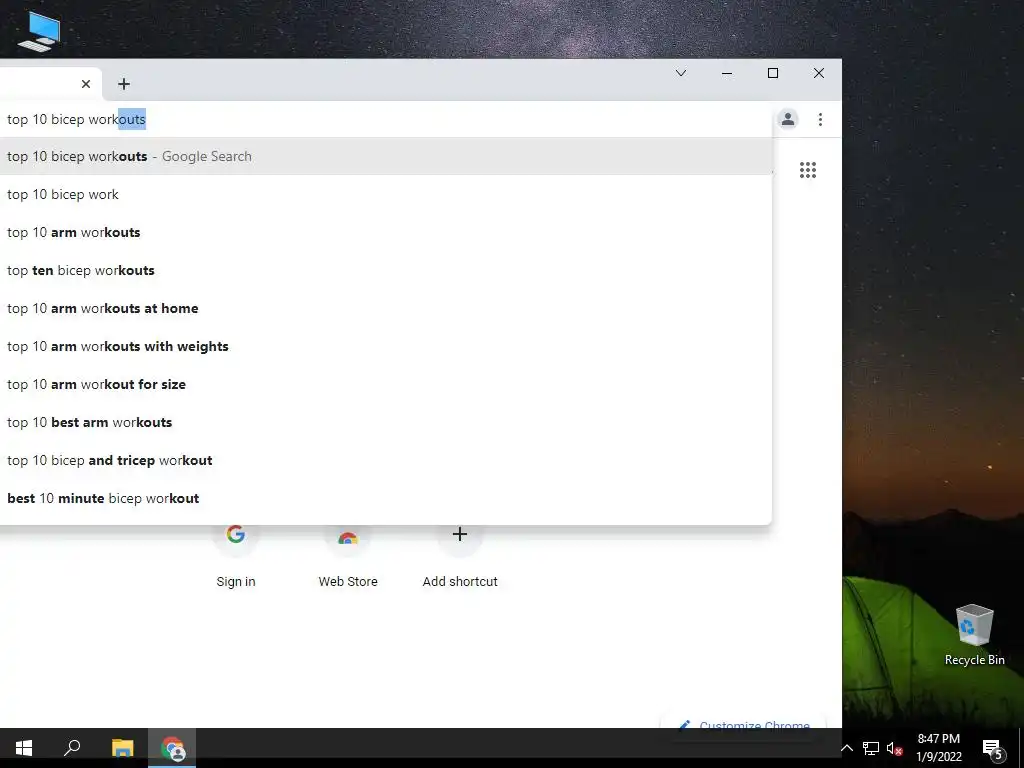Open the tab search chevron dropdown
Viewport: 1024px width, 768px height.
680,73
